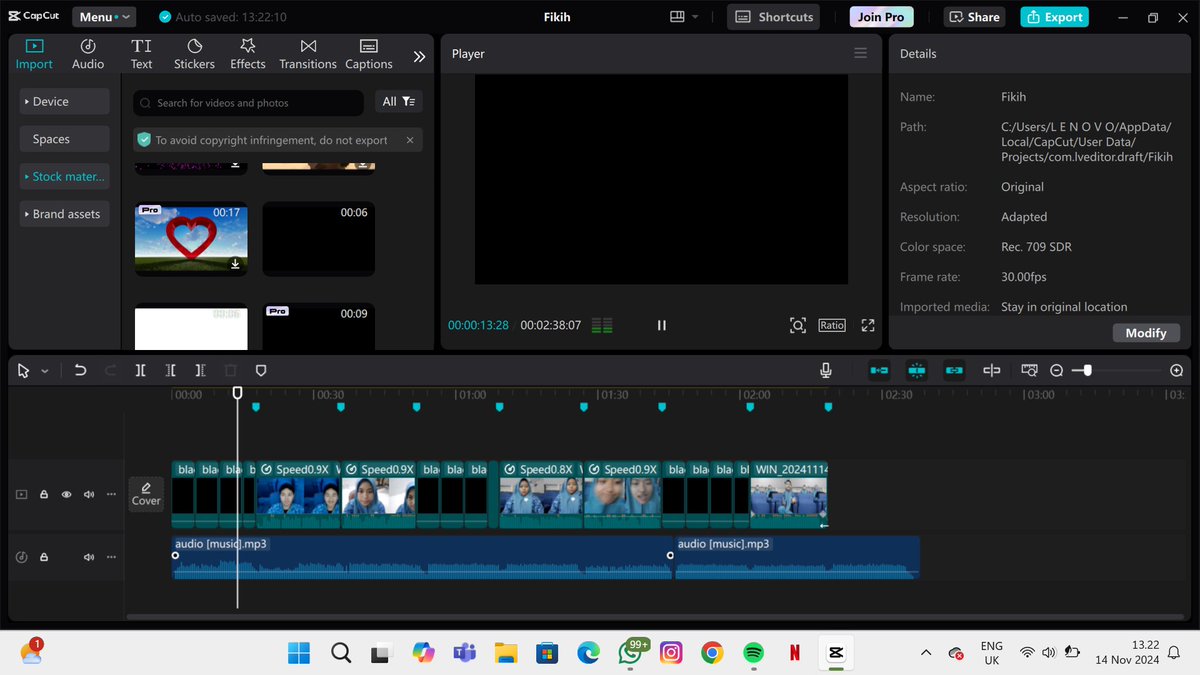Lock the video track

44,494
